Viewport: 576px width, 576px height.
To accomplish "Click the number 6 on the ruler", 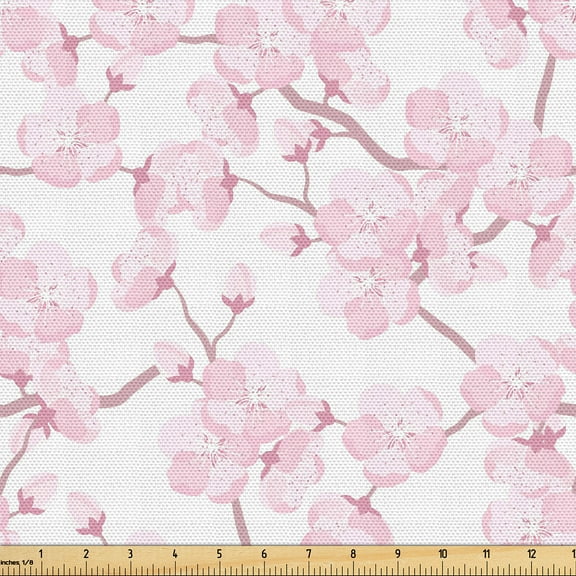I will [x=264, y=554].
